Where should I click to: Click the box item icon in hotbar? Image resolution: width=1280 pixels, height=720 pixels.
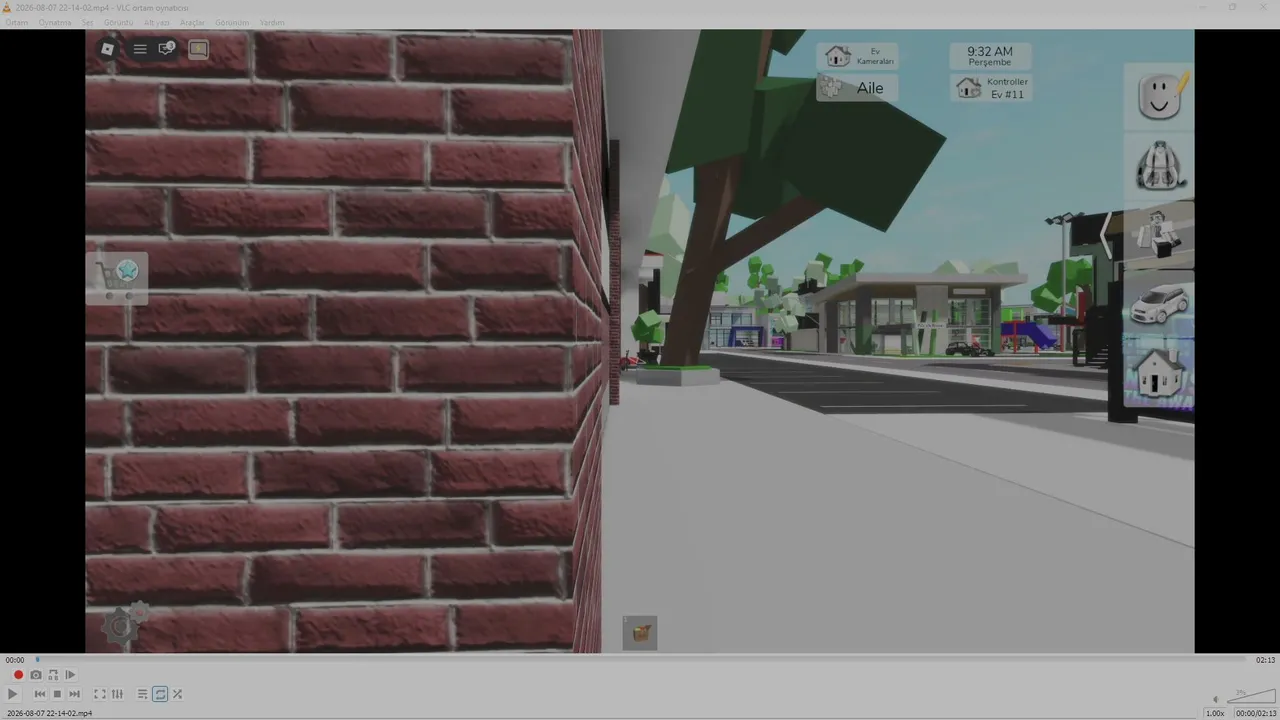point(640,633)
